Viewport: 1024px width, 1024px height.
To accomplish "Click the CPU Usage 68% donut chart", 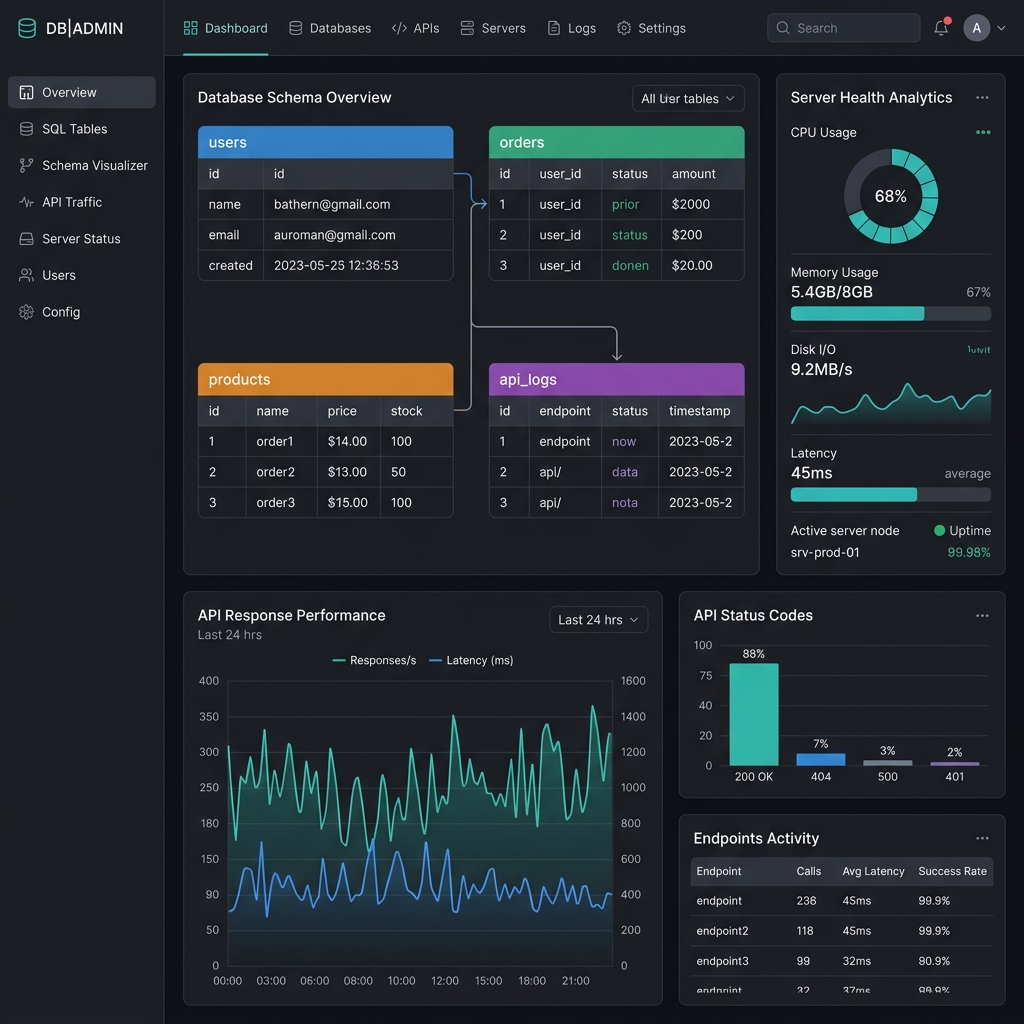I will (891, 196).
